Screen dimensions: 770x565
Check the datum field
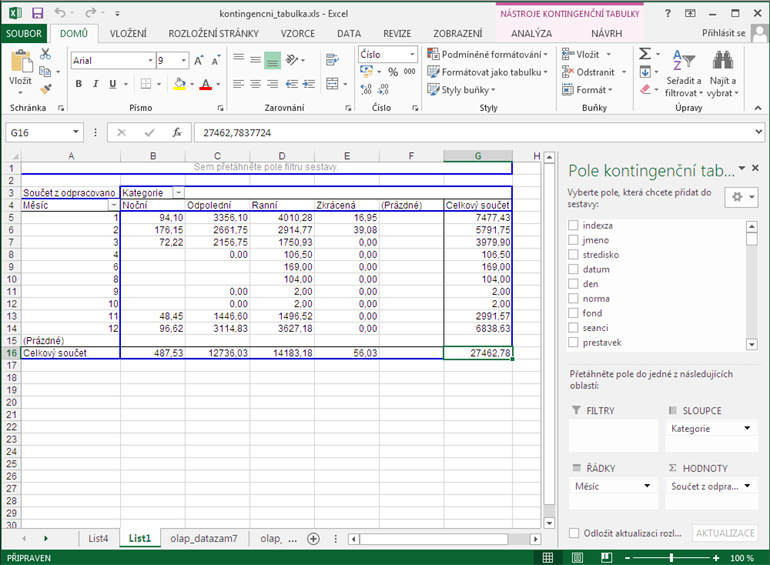tap(573, 269)
